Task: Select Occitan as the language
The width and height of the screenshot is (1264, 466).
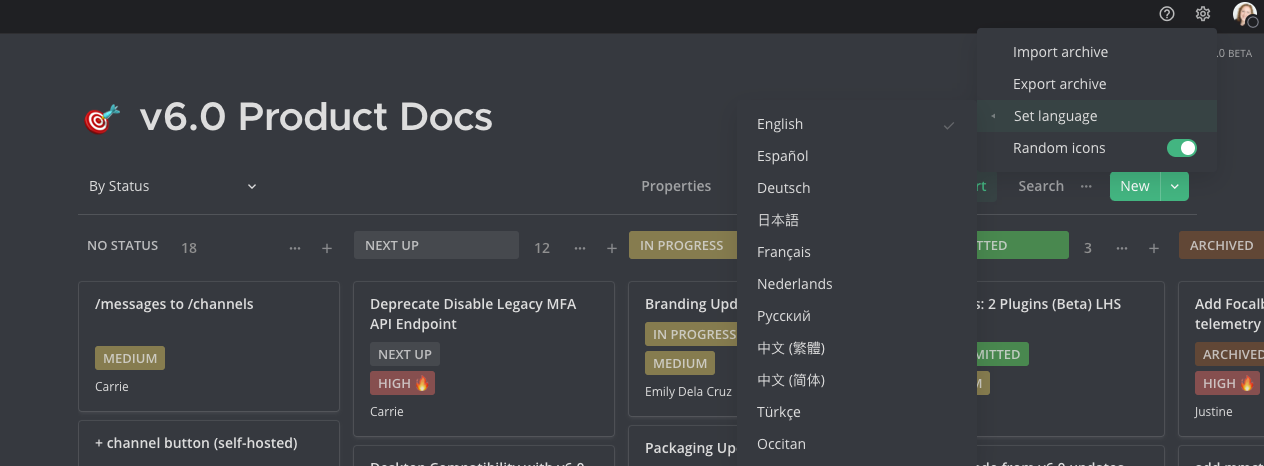Action: [856, 444]
